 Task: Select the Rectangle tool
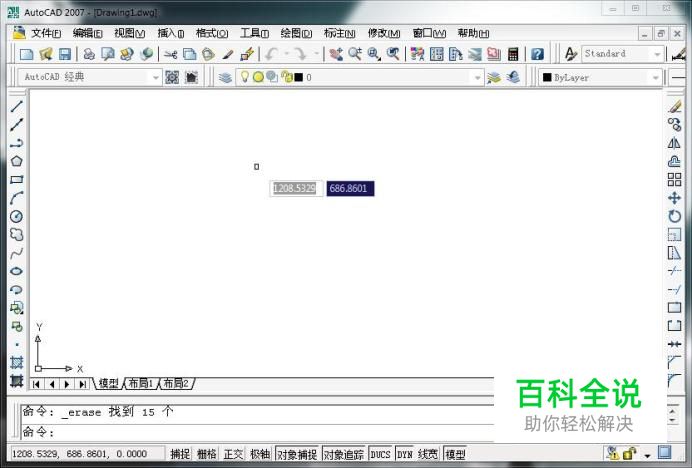(x=17, y=179)
